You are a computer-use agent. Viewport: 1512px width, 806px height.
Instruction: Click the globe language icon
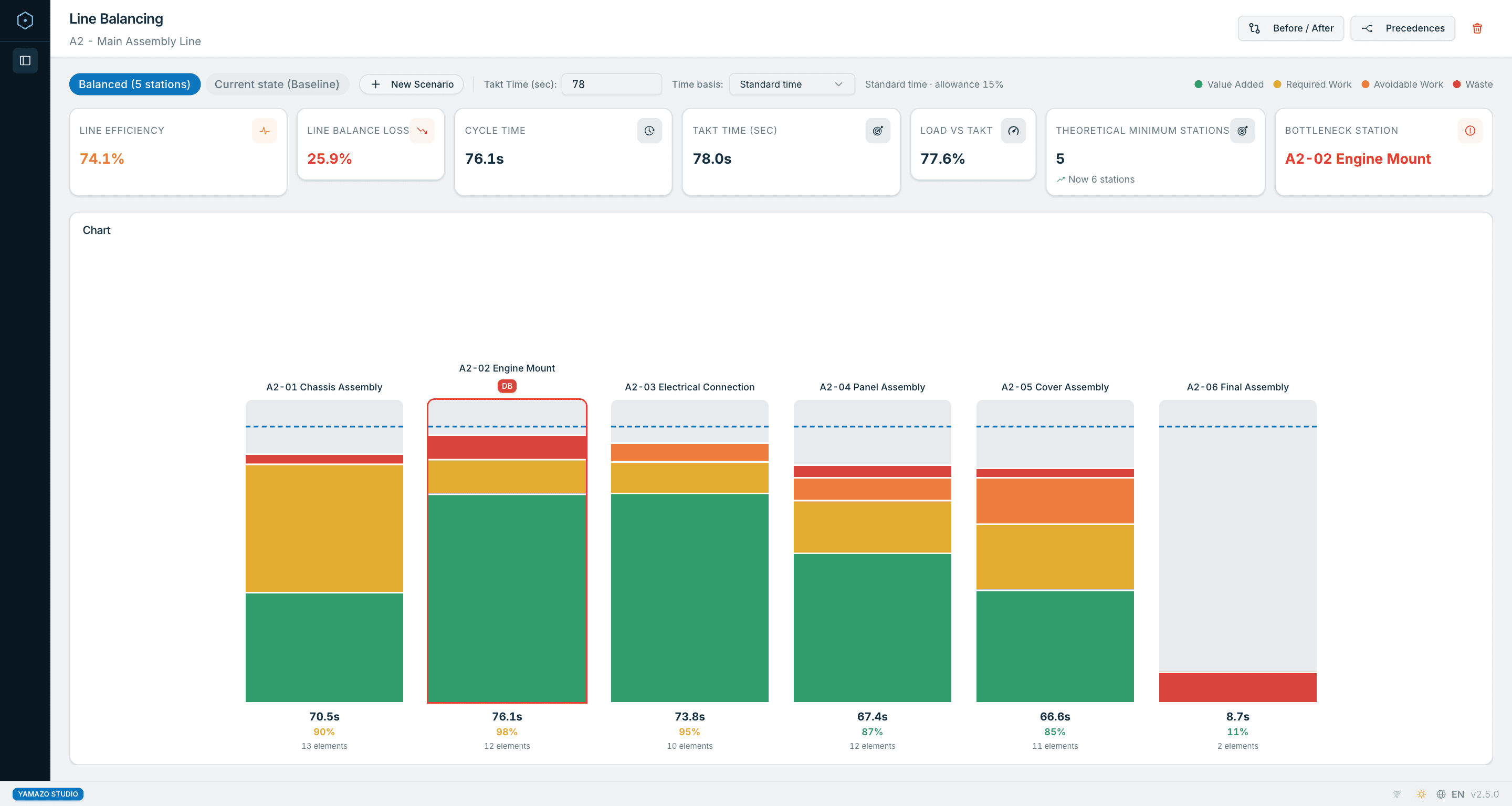[1441, 794]
